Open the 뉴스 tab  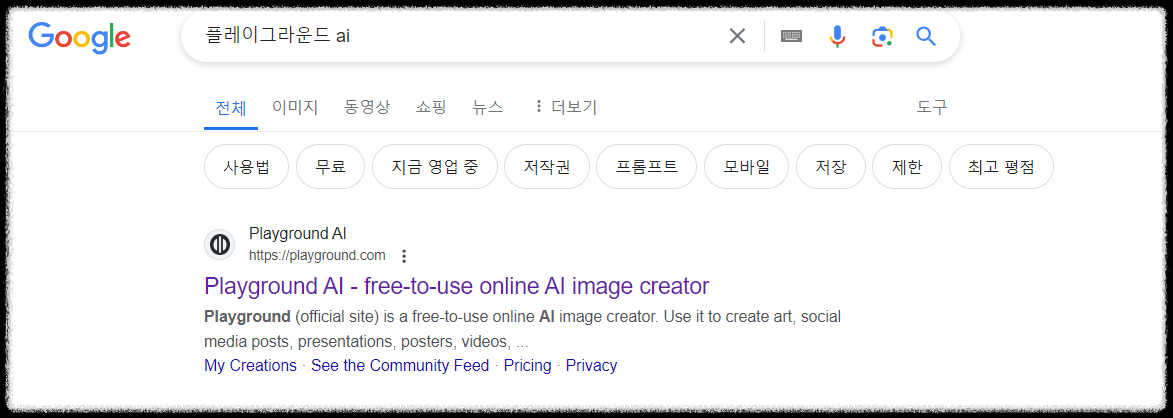488,107
